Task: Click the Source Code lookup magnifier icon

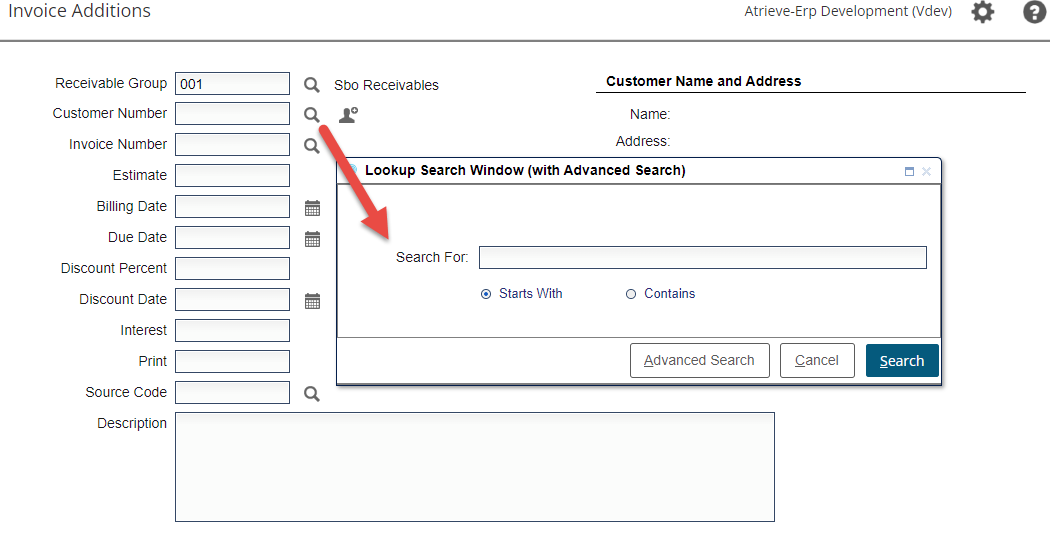Action: (x=312, y=394)
